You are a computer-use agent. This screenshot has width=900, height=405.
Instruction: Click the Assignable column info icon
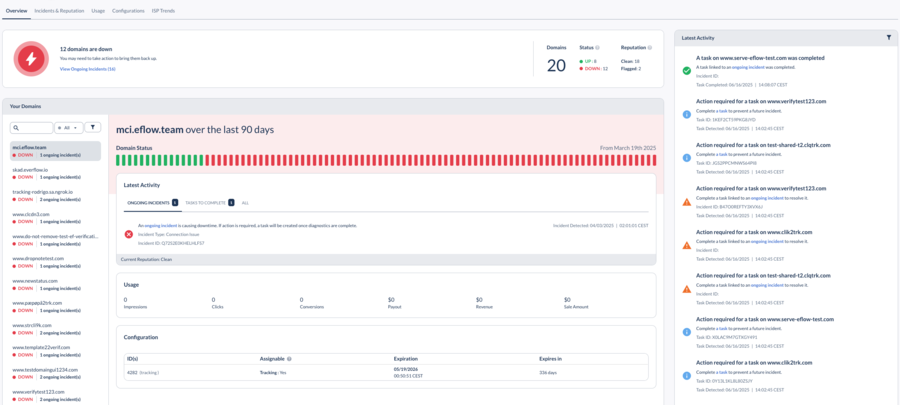(x=289, y=357)
